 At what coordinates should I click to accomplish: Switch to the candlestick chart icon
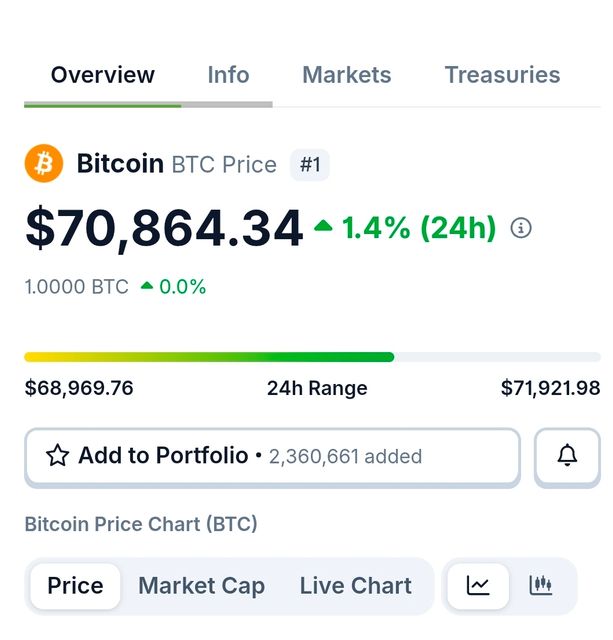click(x=541, y=586)
